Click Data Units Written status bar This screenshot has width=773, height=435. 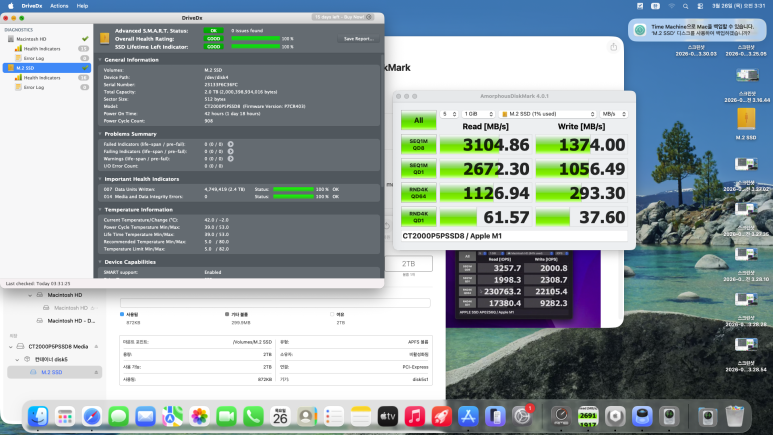(x=293, y=189)
